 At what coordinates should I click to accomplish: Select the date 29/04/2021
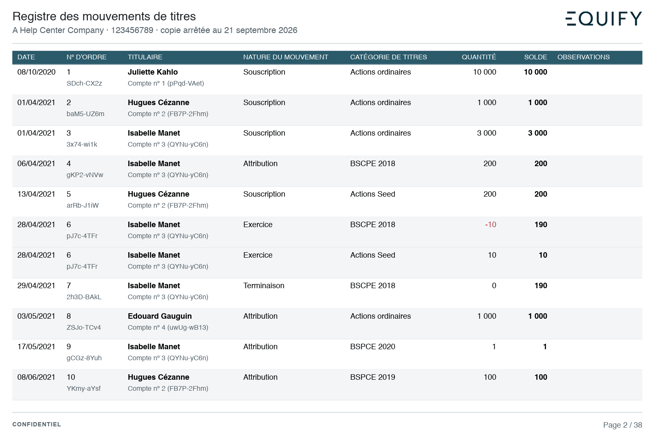coord(36,286)
